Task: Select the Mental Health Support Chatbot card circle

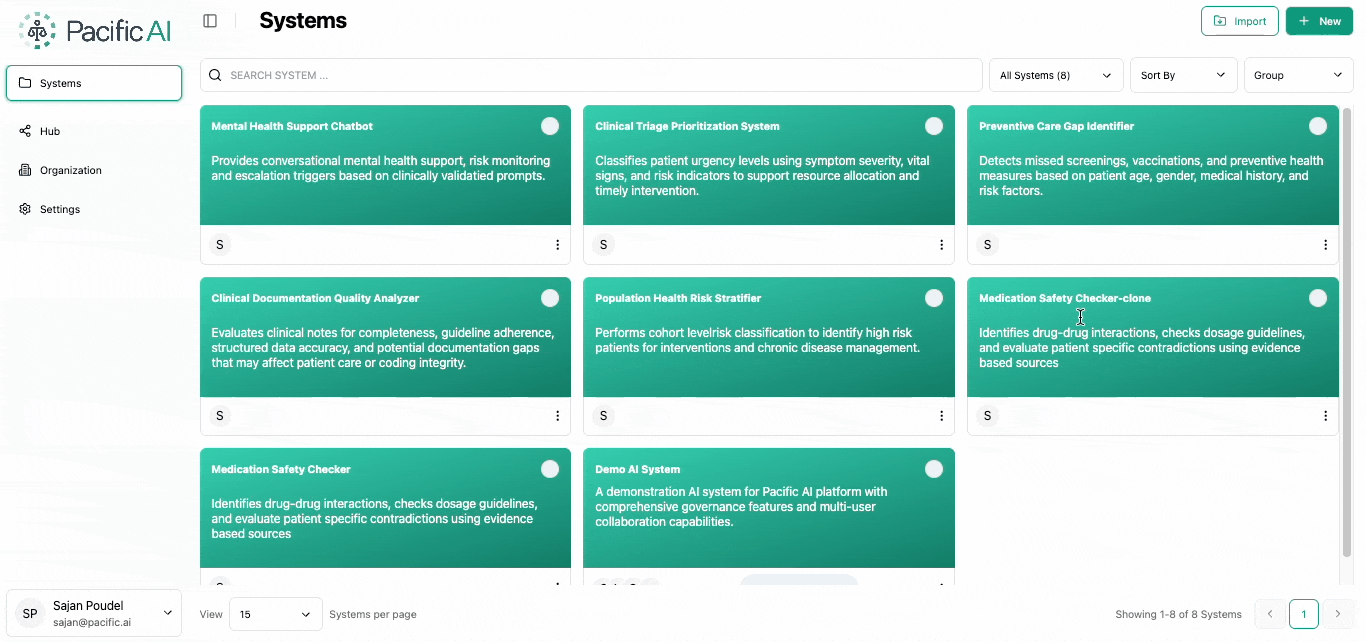Action: [550, 126]
